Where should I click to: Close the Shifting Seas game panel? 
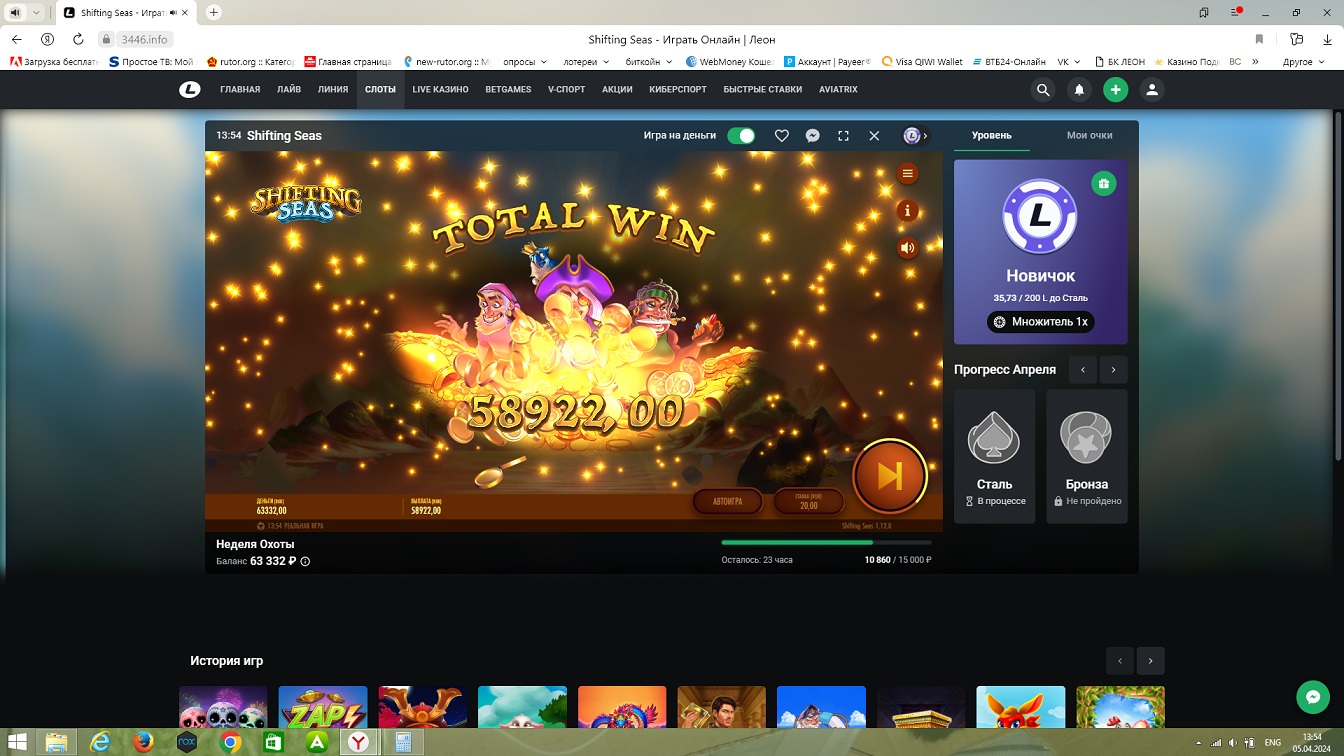pyautogui.click(x=874, y=136)
